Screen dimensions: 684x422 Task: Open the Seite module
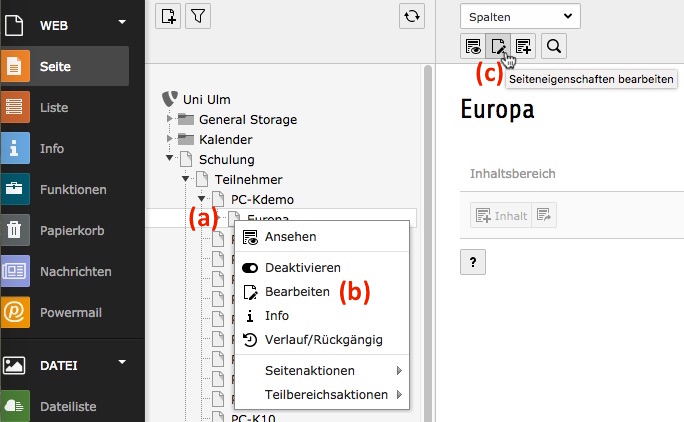click(x=65, y=66)
